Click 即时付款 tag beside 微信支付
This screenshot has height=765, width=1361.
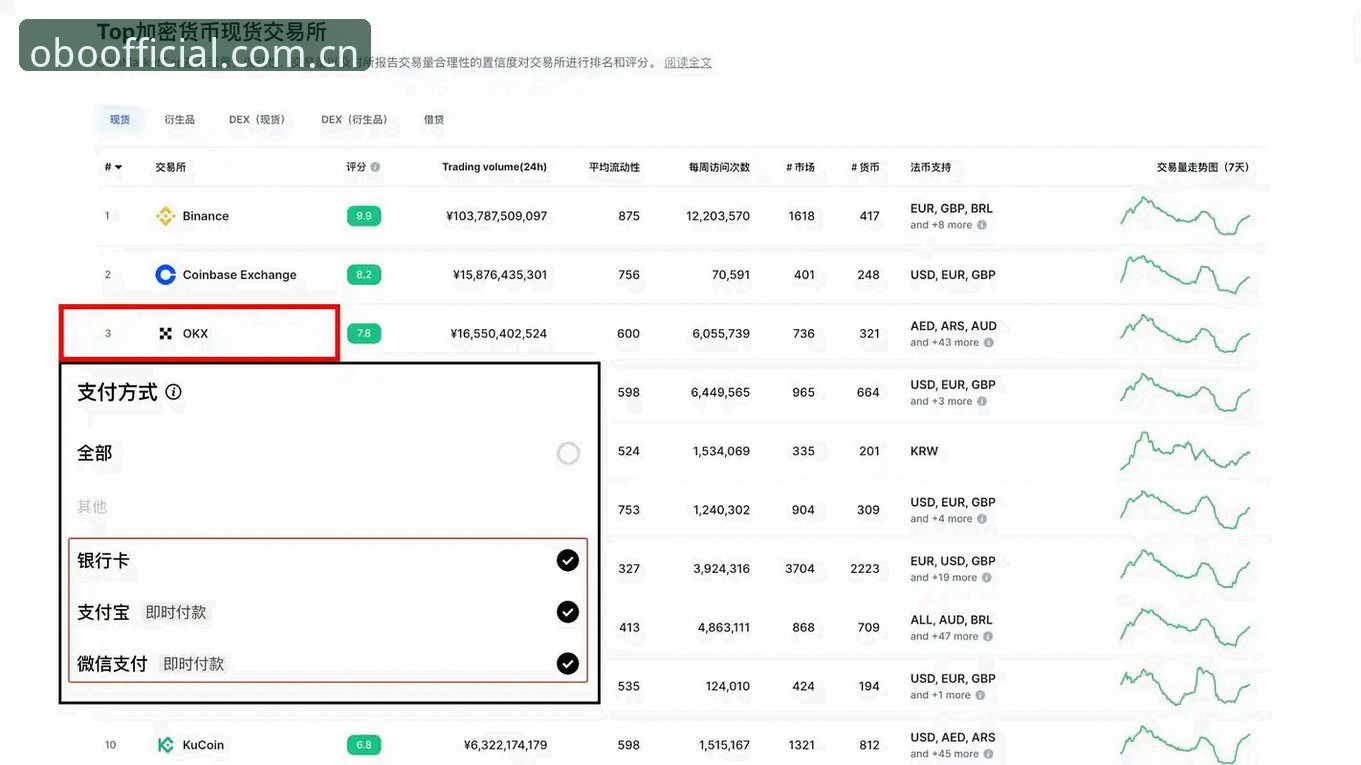[x=194, y=663]
